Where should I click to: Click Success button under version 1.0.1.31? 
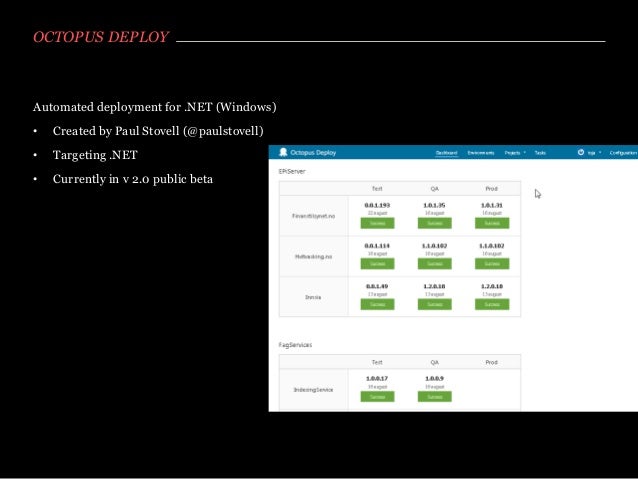click(492, 223)
